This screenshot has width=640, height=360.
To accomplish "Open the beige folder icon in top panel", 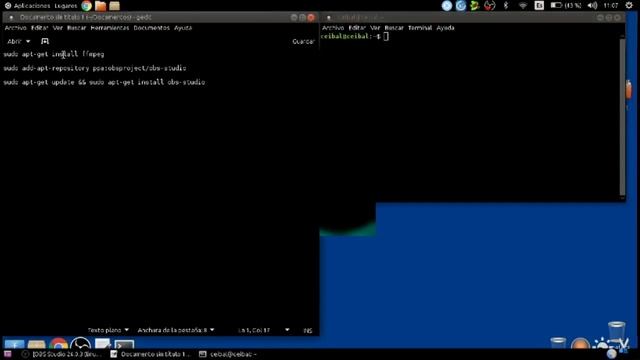I will pos(115,6).
